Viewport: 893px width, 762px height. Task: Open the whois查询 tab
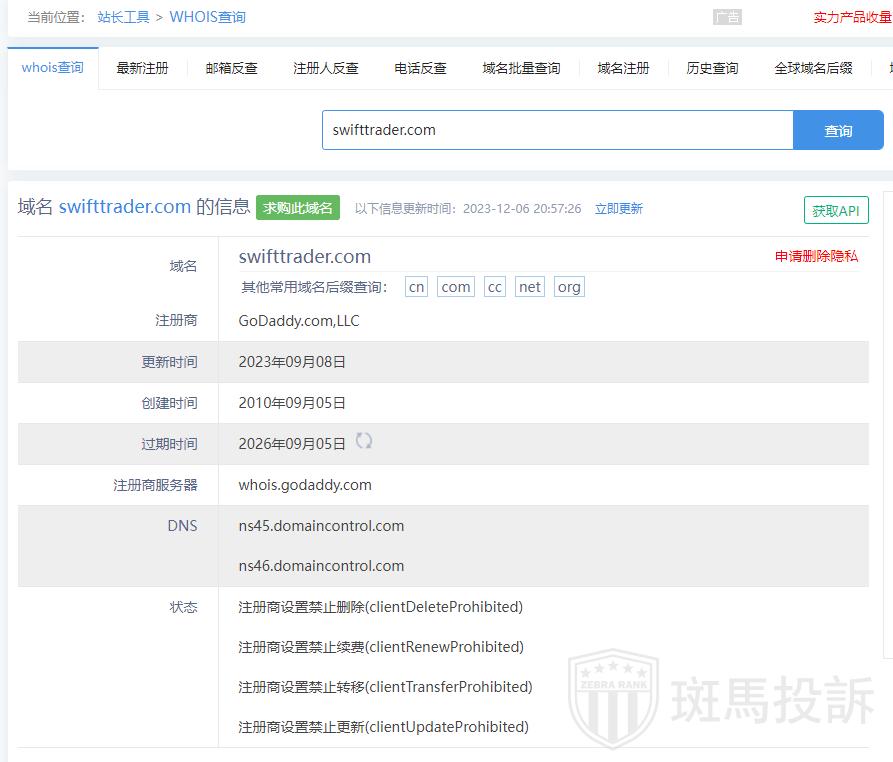click(53, 68)
